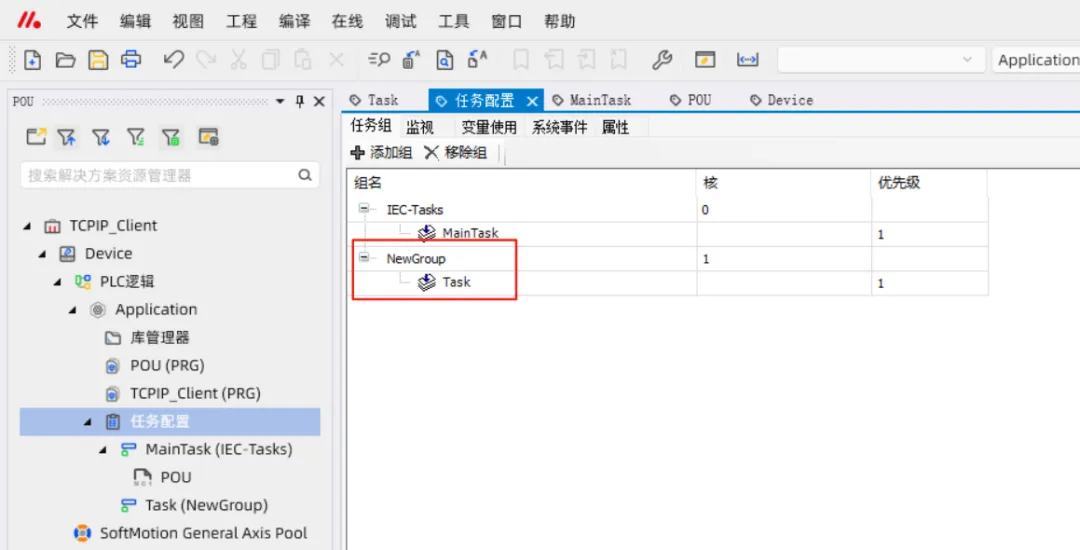
Task: Click the Cut scissors icon
Action: (x=238, y=60)
